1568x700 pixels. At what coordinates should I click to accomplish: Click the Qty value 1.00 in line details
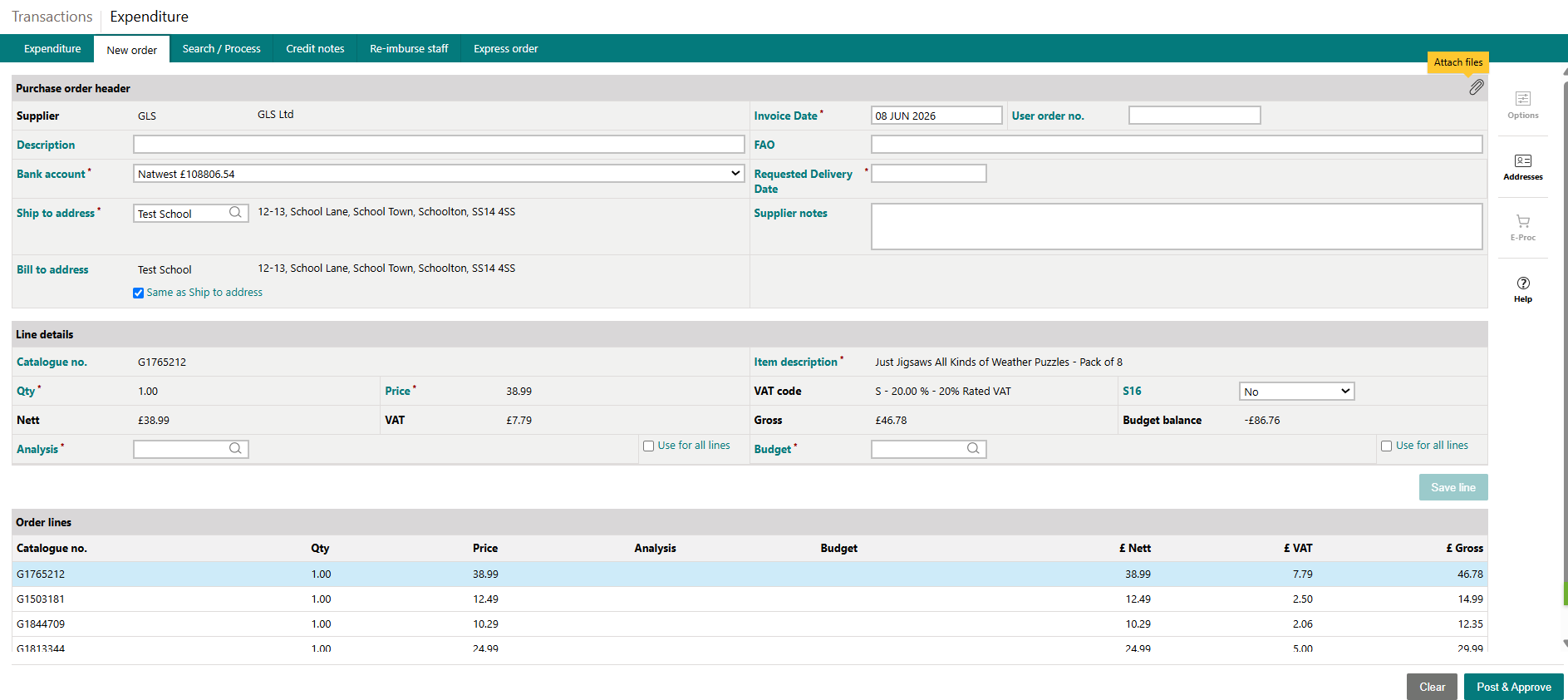point(148,392)
